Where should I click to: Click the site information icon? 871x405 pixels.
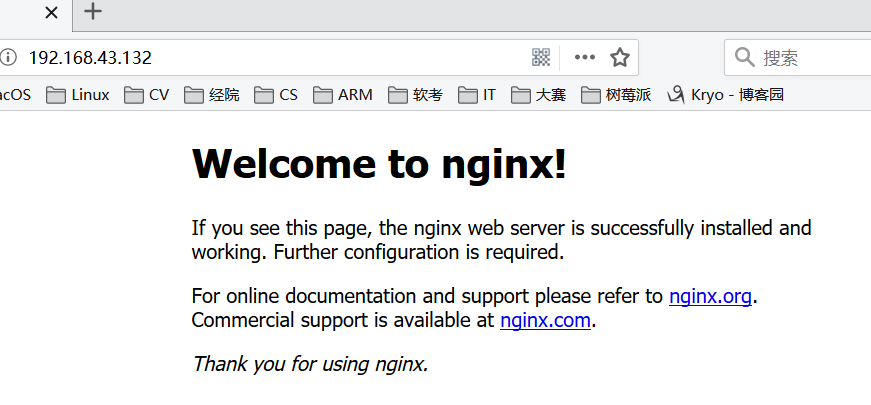tap(8, 57)
